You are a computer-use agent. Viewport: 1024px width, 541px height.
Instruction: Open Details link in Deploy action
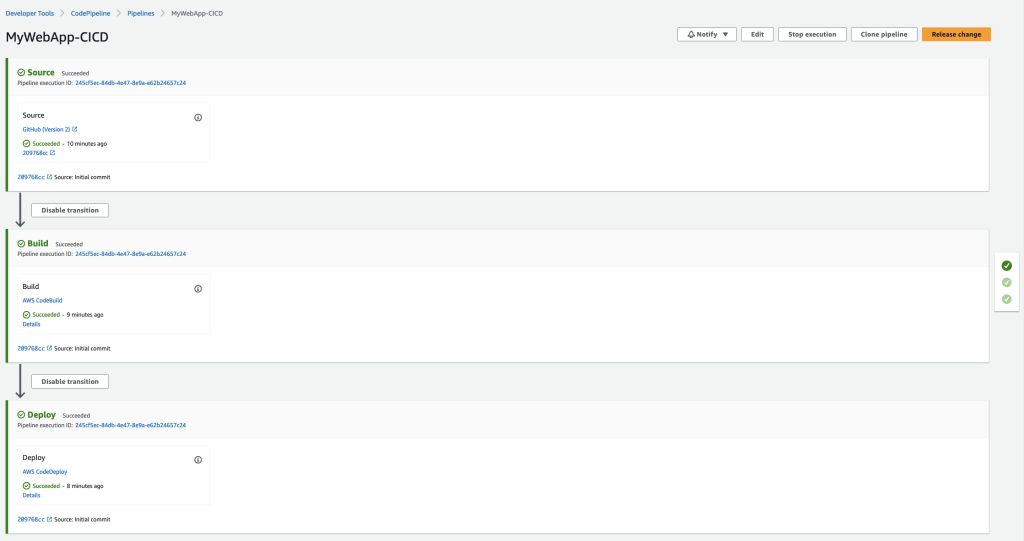[31, 495]
